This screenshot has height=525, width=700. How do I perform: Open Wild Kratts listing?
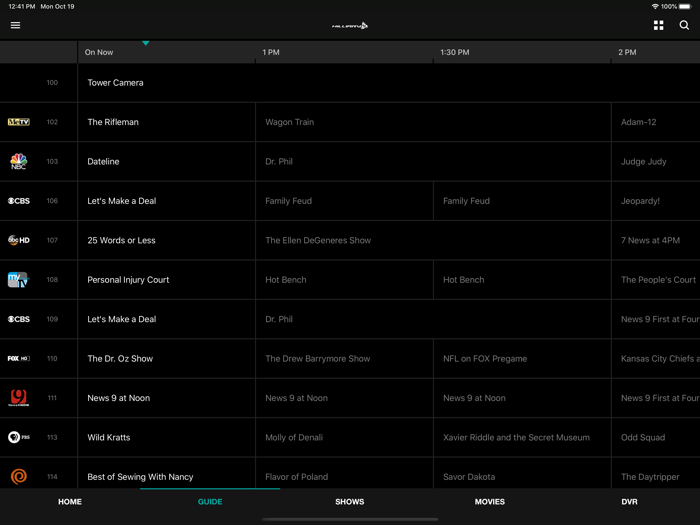[x=167, y=437]
